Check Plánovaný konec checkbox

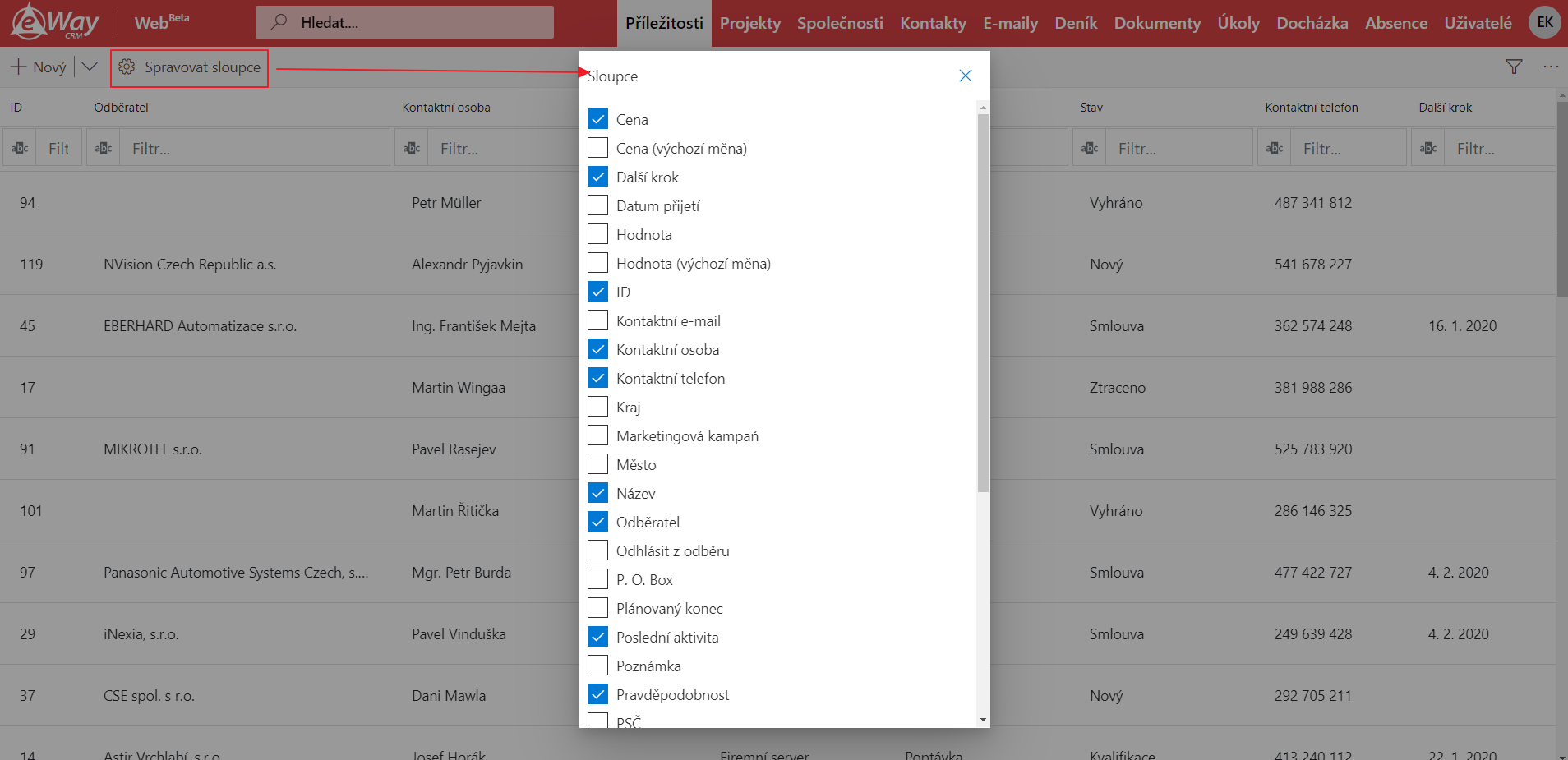coord(598,608)
